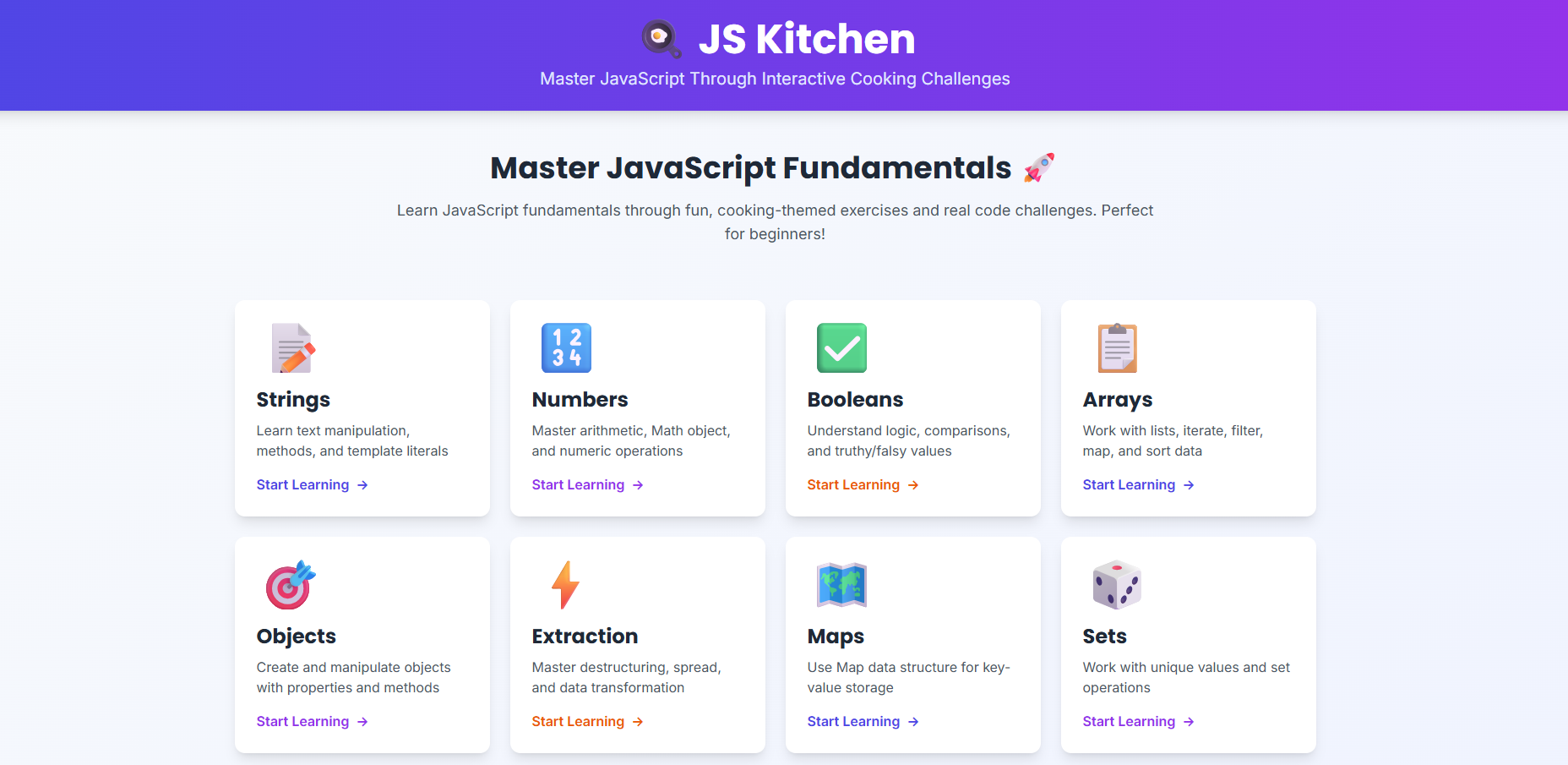Click the Sets dice icon
The image size is (1568, 765).
[1117, 585]
